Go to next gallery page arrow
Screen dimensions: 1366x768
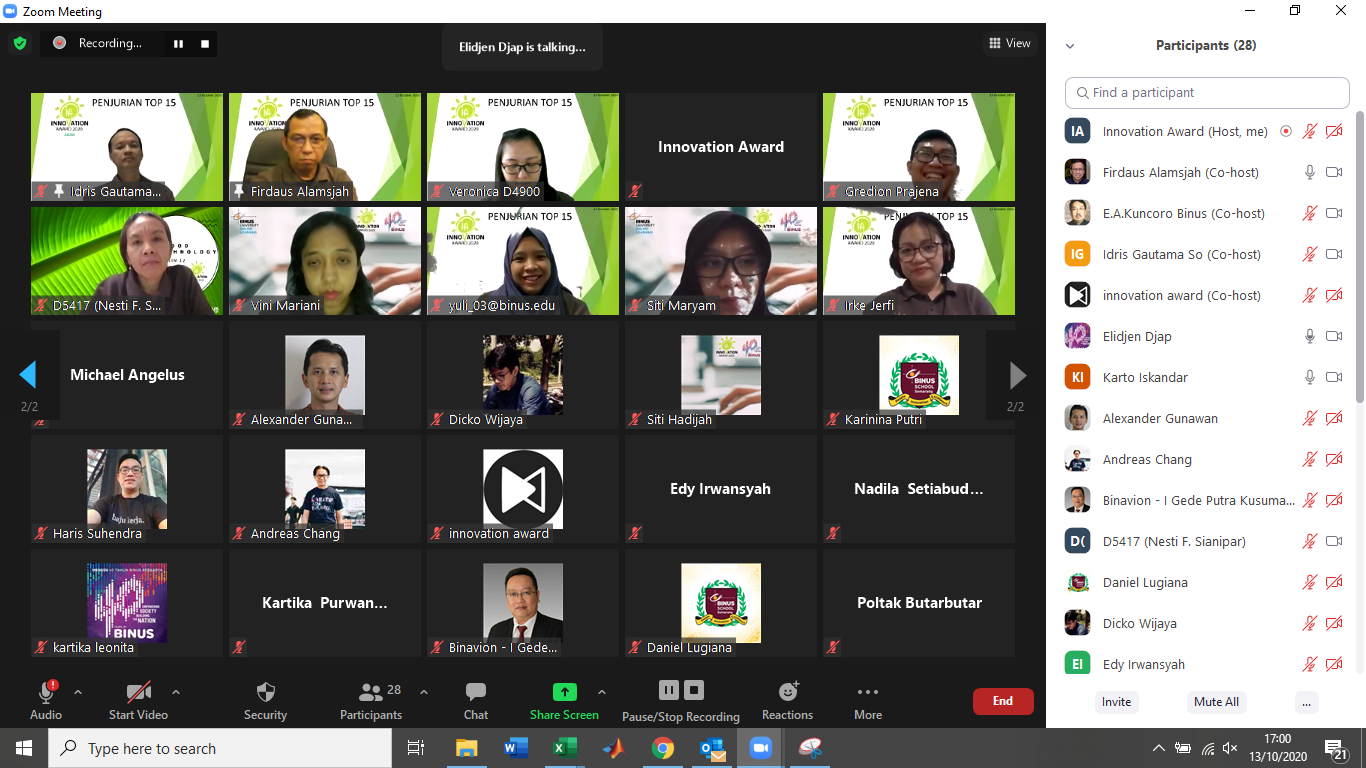[1018, 375]
